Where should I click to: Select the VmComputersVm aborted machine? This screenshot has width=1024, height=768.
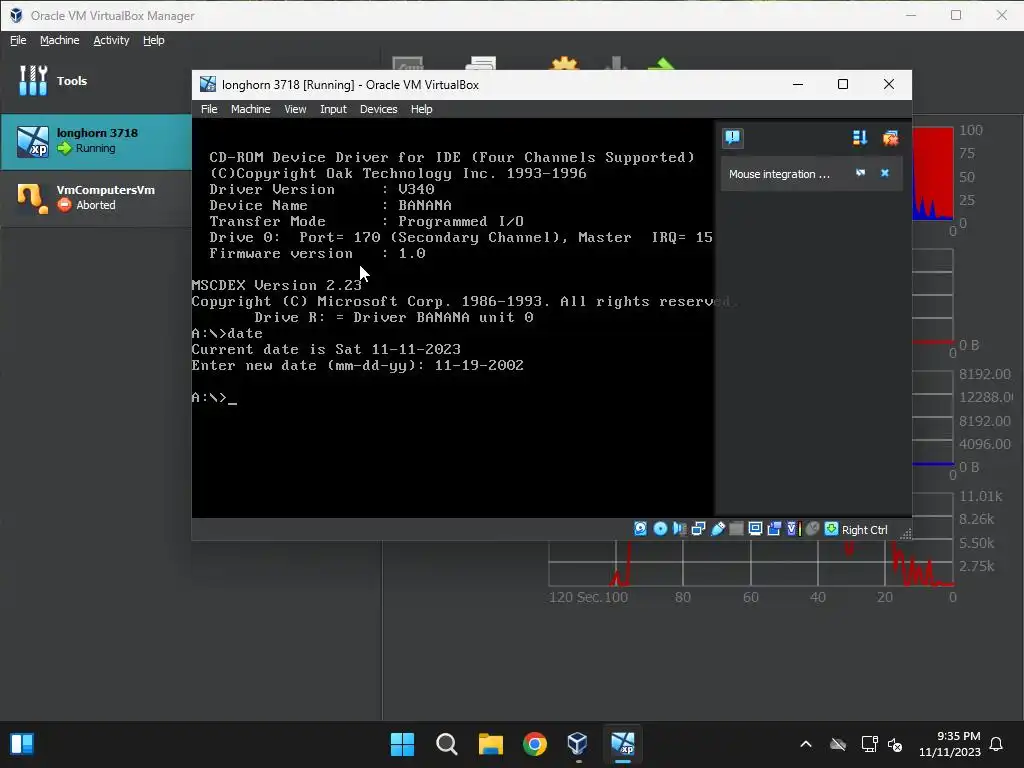[95, 198]
